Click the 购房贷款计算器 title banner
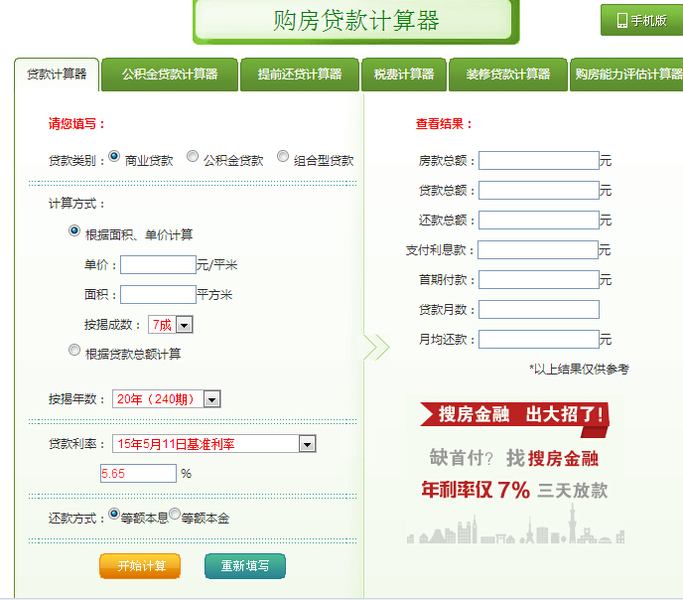Viewport: 683px width, 600px height. pos(356,21)
